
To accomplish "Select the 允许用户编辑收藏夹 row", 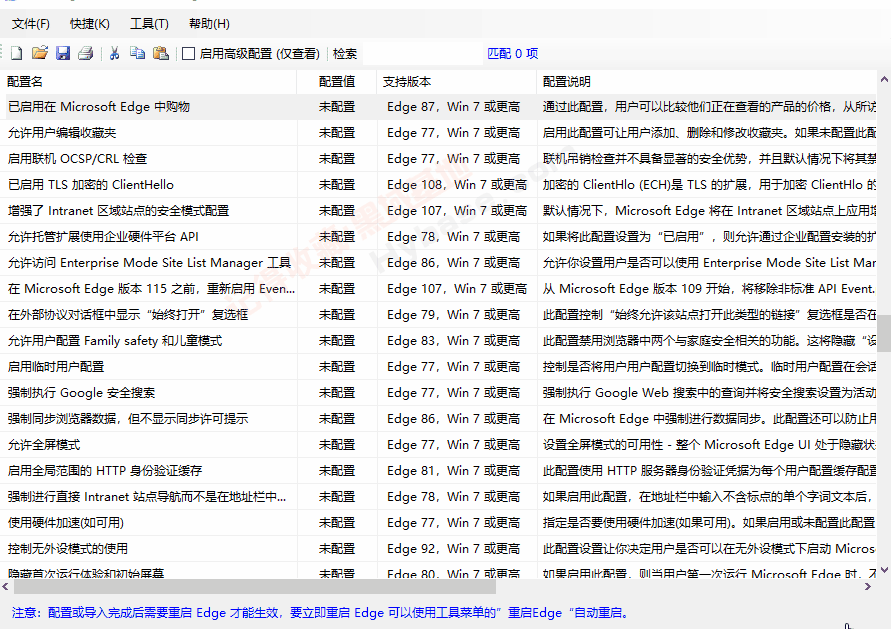I will (438, 133).
